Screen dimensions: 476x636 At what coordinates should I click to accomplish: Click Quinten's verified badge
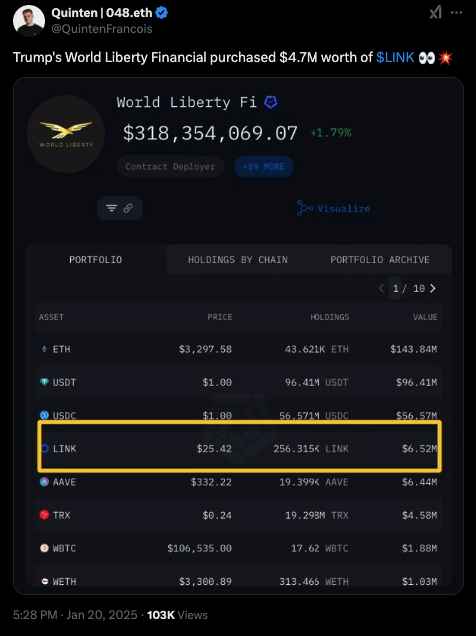click(162, 13)
